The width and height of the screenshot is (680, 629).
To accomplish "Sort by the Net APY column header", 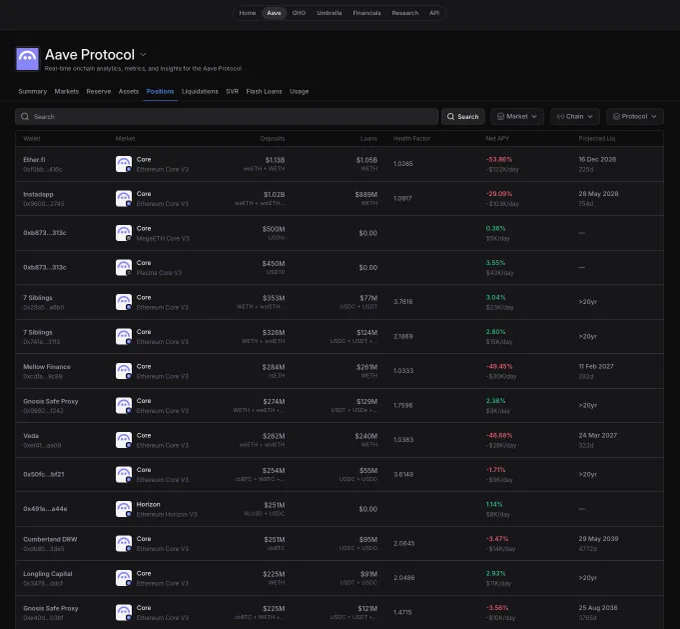I will [497, 138].
